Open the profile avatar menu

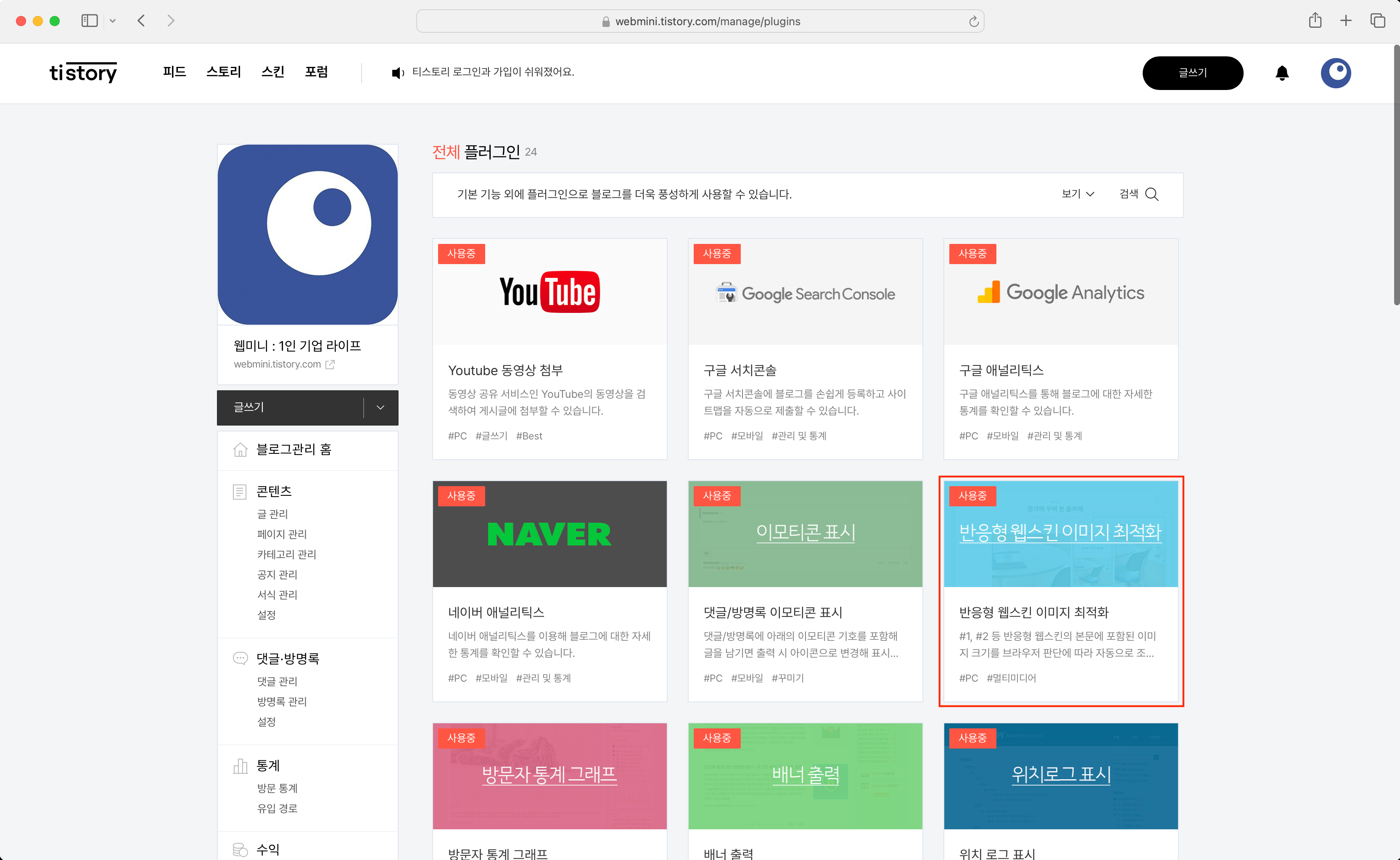tap(1335, 73)
